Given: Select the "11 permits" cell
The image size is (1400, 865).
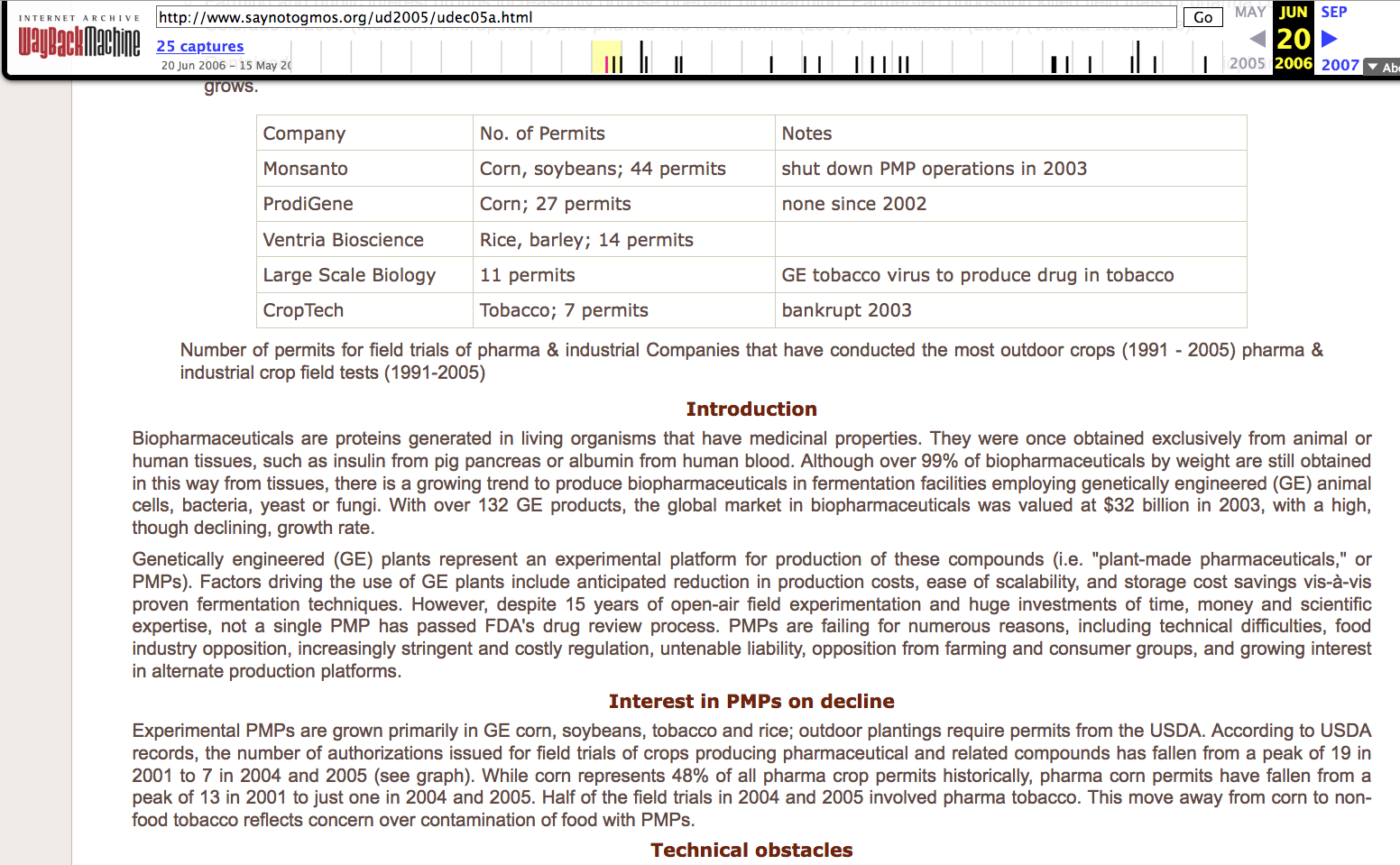Looking at the screenshot, I should coord(624,275).
